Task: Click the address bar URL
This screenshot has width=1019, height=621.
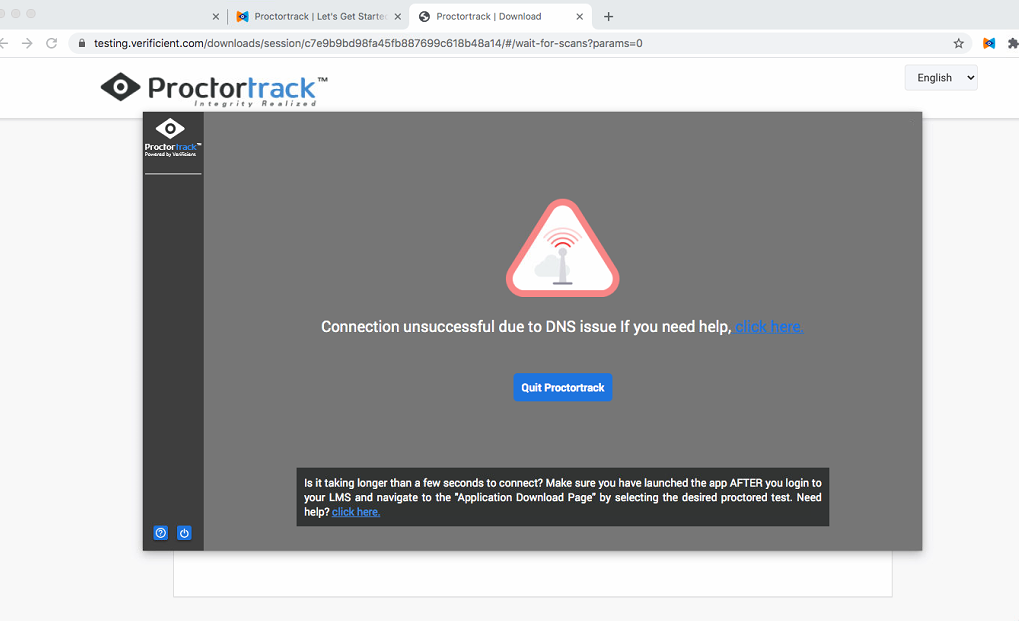Action: pyautogui.click(x=368, y=44)
